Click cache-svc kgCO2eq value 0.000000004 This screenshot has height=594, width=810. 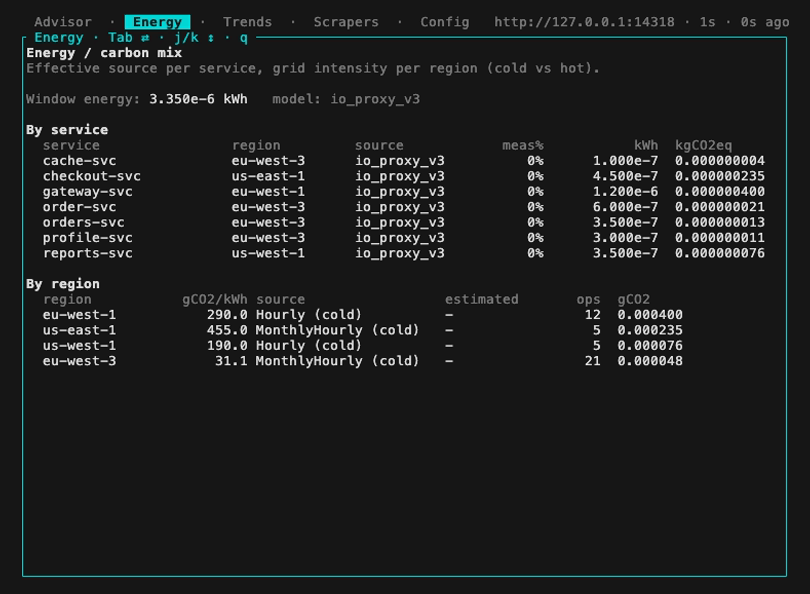720,161
